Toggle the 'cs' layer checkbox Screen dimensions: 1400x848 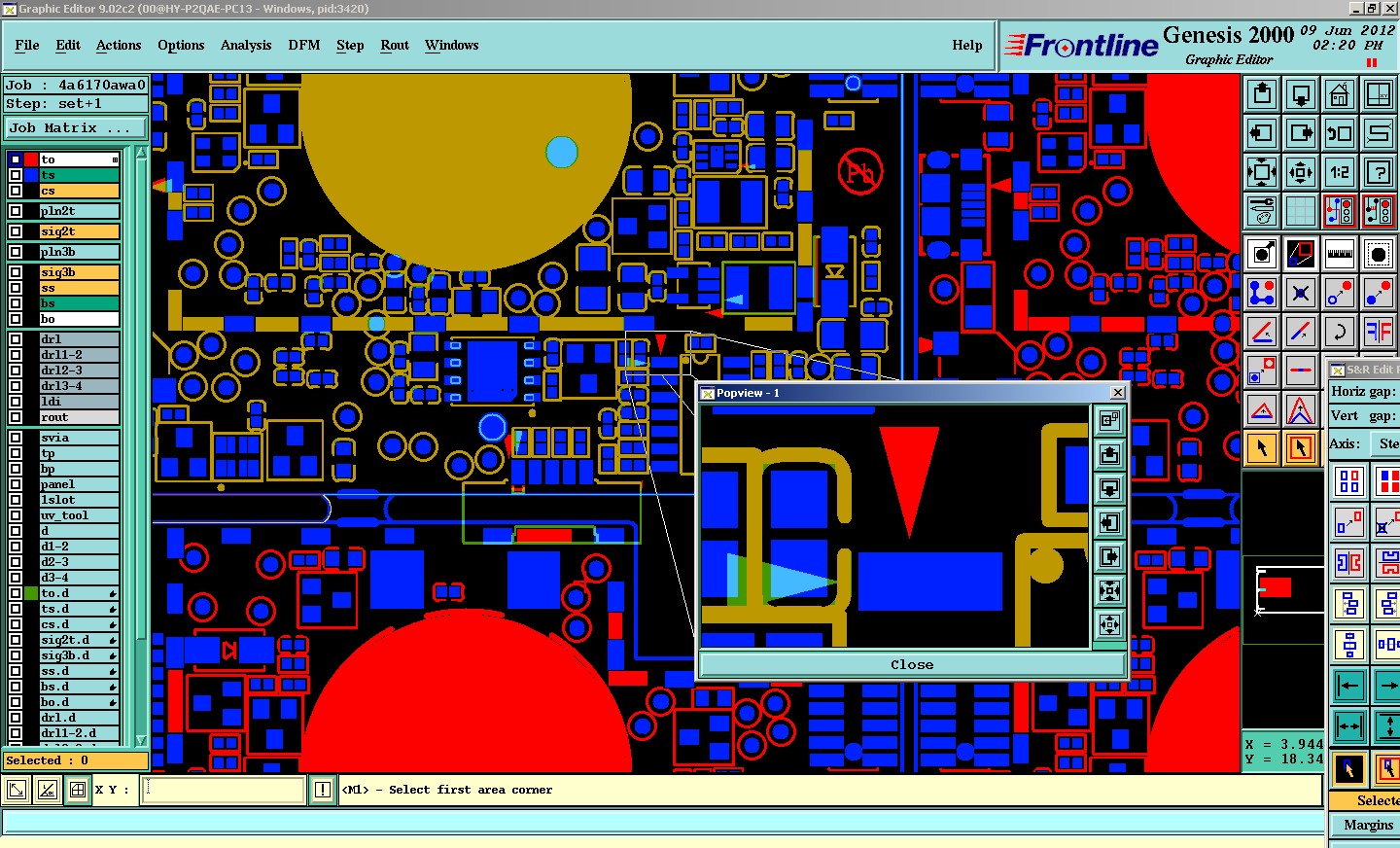click(16, 191)
